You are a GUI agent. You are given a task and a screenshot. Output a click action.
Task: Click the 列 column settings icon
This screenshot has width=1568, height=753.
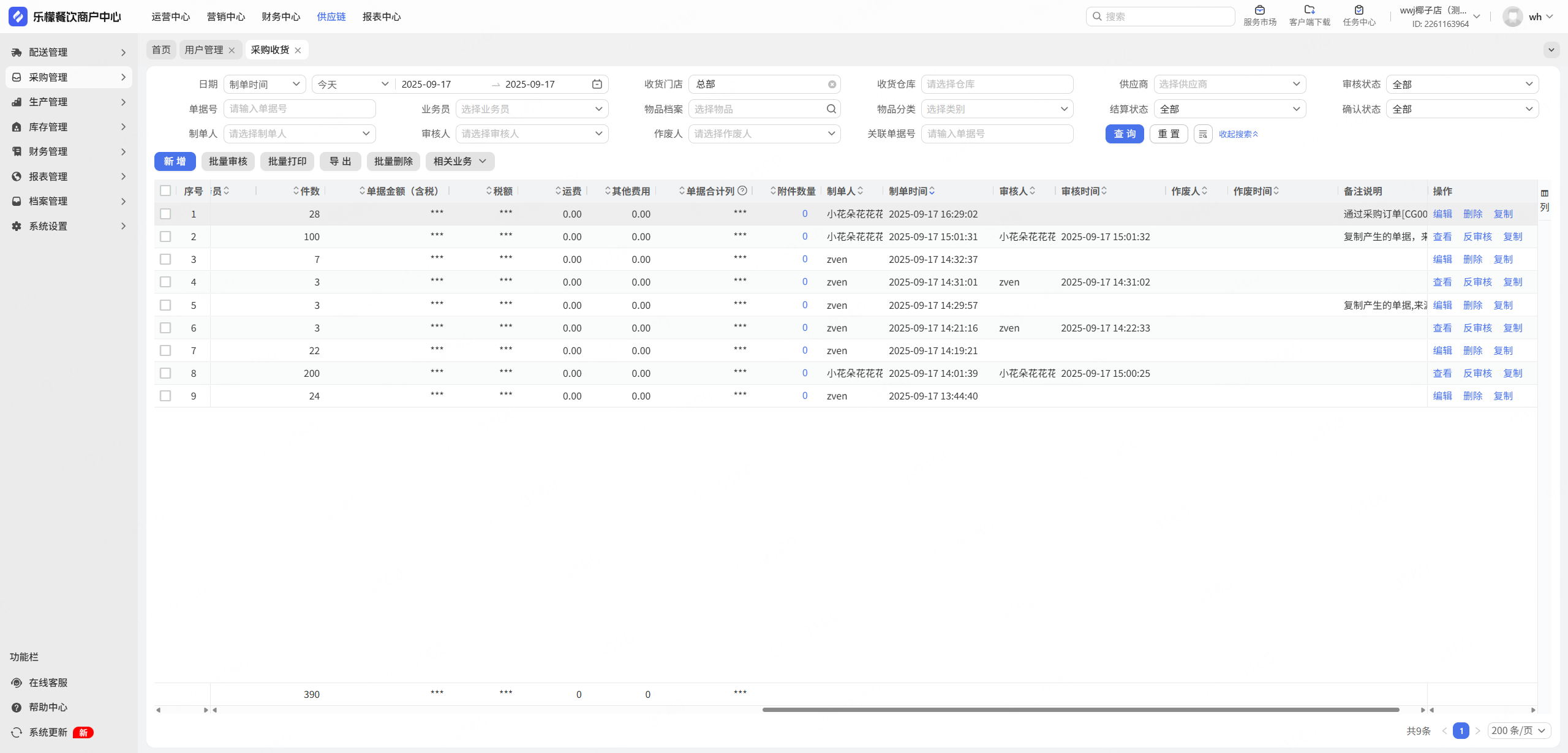(x=1545, y=194)
